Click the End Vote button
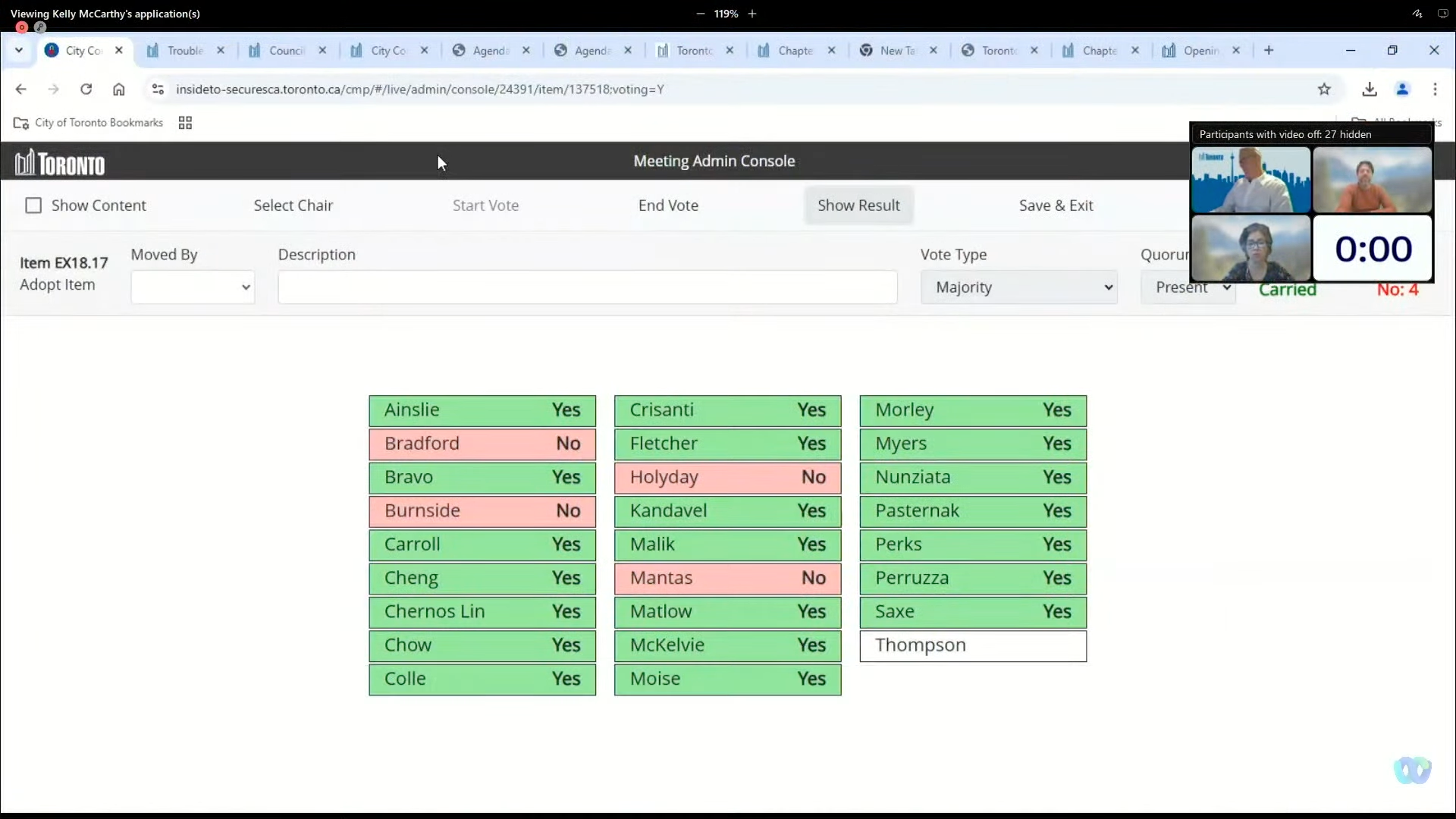Viewport: 1456px width, 819px height. (x=668, y=206)
